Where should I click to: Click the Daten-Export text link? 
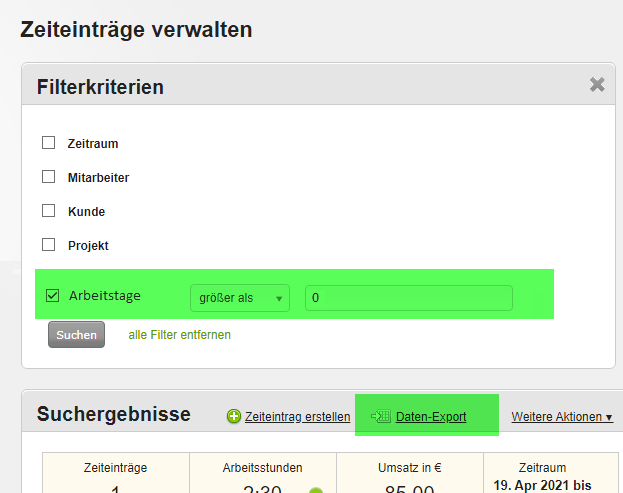[431, 417]
